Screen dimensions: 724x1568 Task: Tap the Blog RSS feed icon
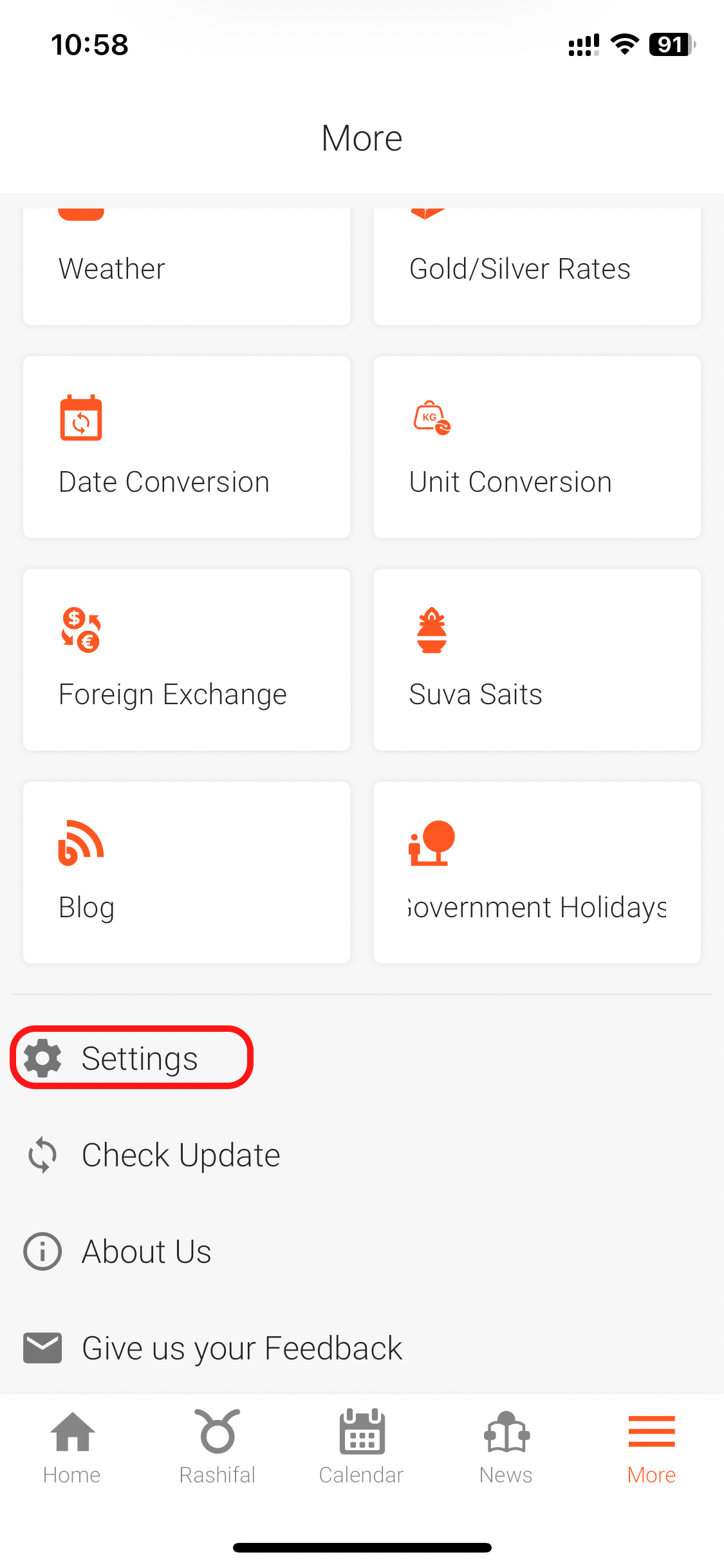coord(81,843)
